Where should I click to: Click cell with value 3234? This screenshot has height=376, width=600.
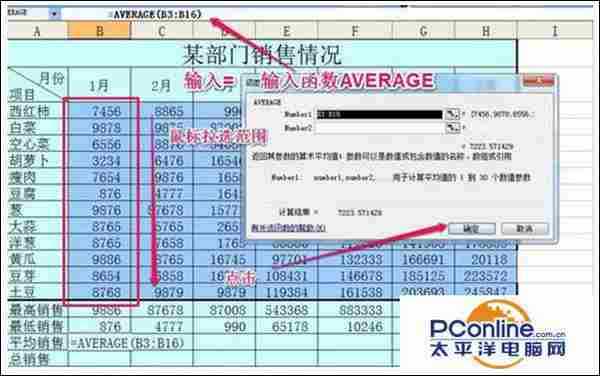tap(99, 161)
